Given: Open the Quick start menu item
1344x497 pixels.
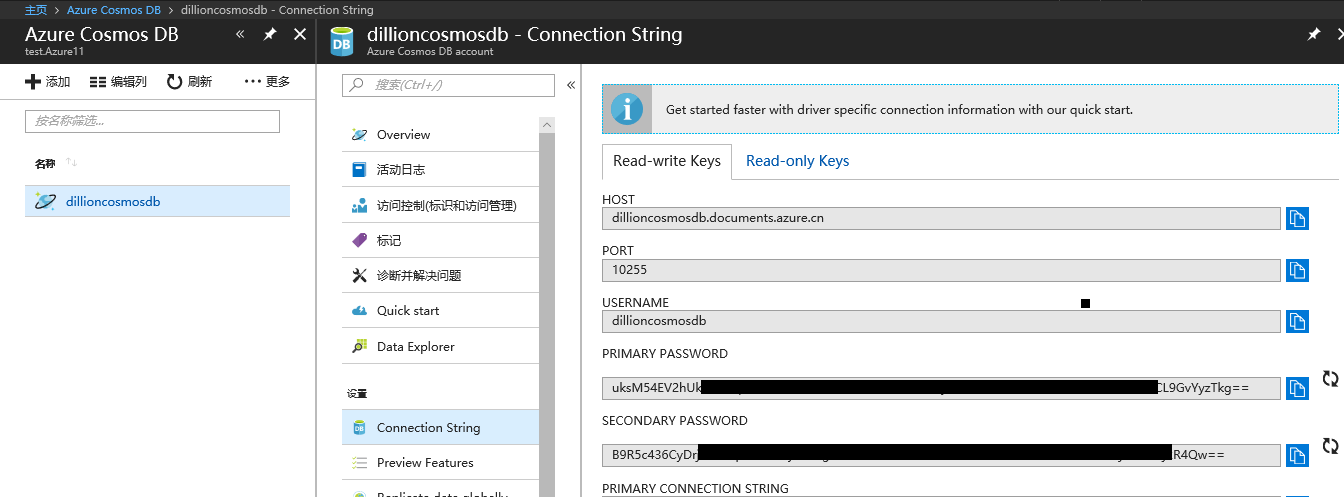Looking at the screenshot, I should (x=407, y=311).
